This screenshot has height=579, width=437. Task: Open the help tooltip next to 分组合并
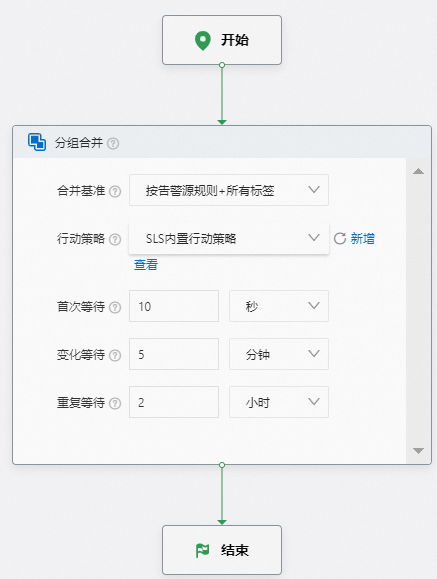[x=113, y=143]
